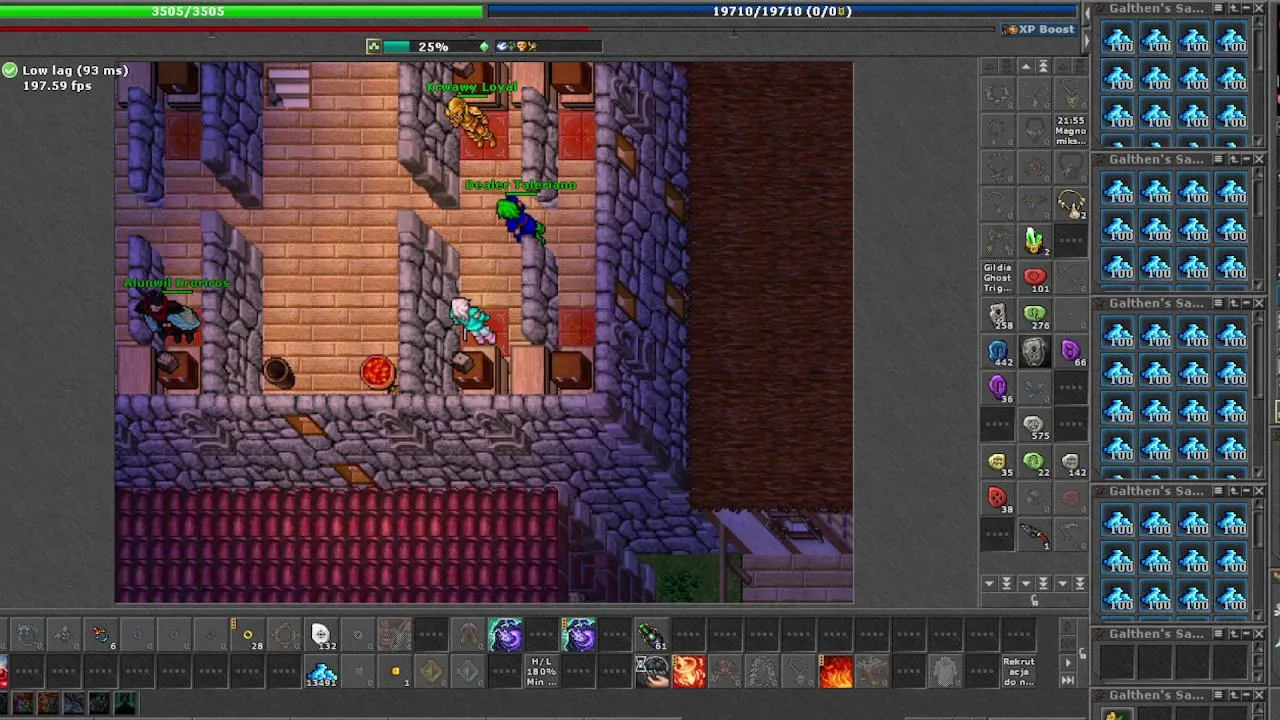Open menu of topmost Galthen's Satchel window

point(1218,8)
